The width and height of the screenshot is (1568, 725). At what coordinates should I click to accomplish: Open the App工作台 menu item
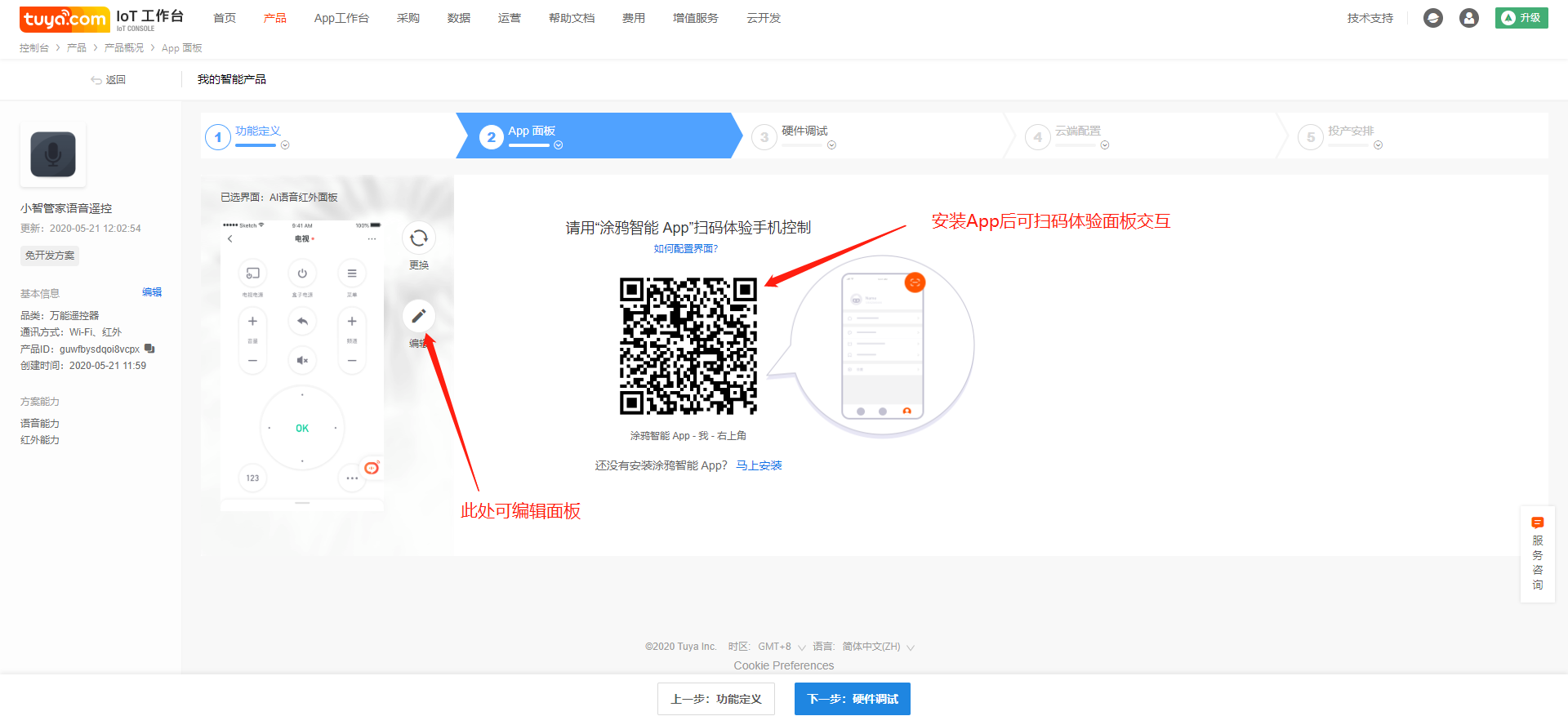[x=341, y=18]
